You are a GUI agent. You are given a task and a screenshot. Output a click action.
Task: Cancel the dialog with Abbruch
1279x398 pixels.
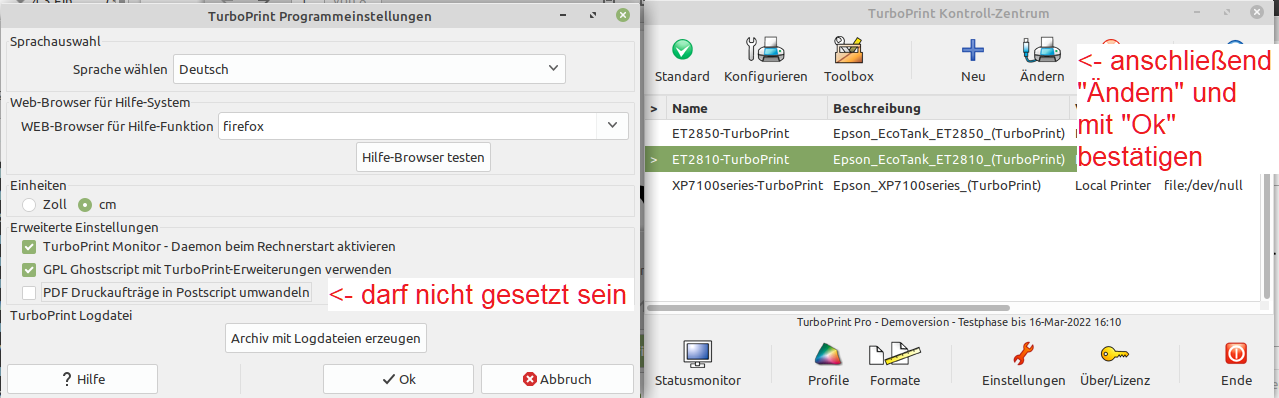click(557, 379)
